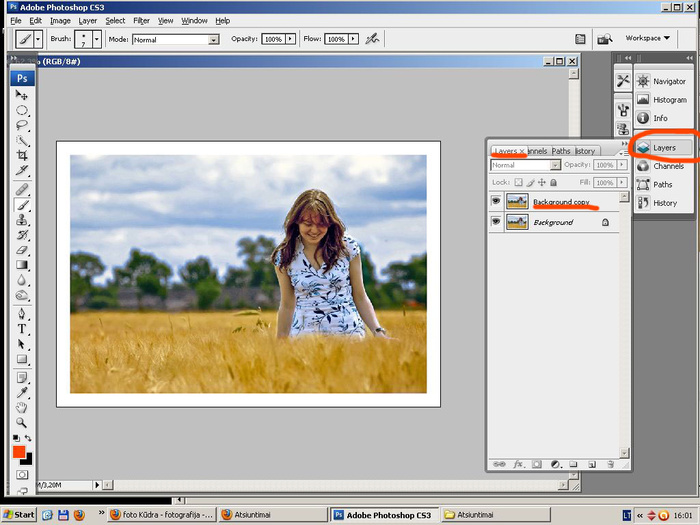This screenshot has width=700, height=525.
Task: Click the Windows Start button
Action: point(19,514)
